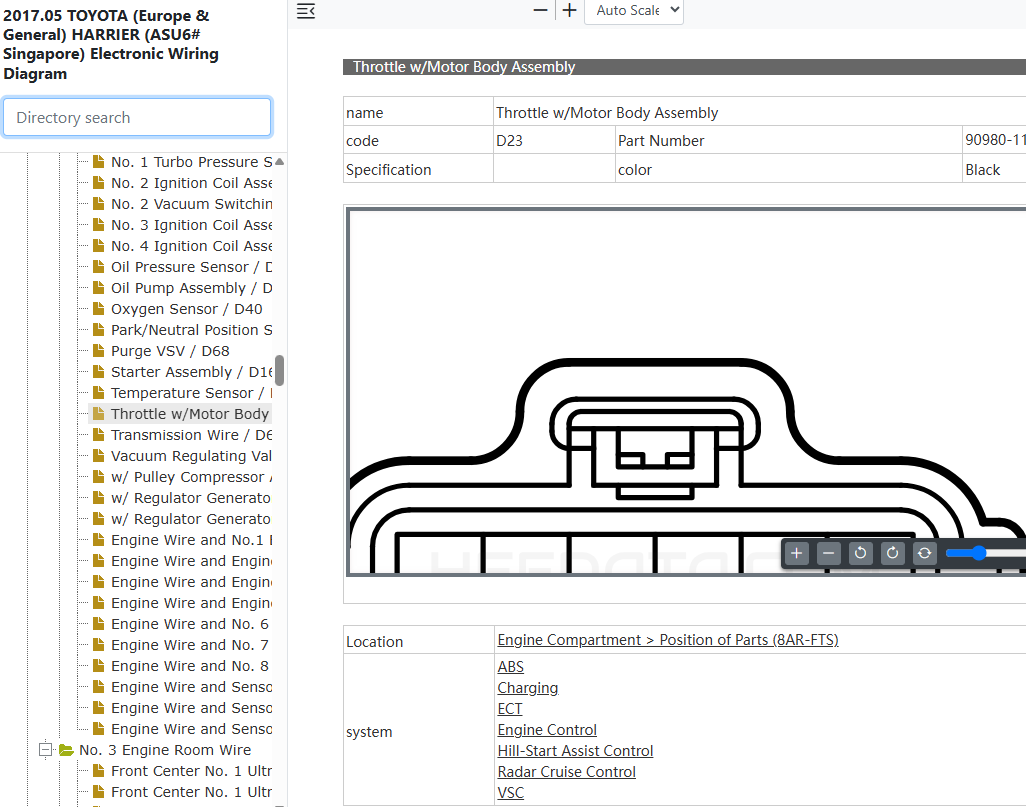Select No. 4 Ignition Coil tree item
Screen dimensions: 1026x807
(x=191, y=245)
